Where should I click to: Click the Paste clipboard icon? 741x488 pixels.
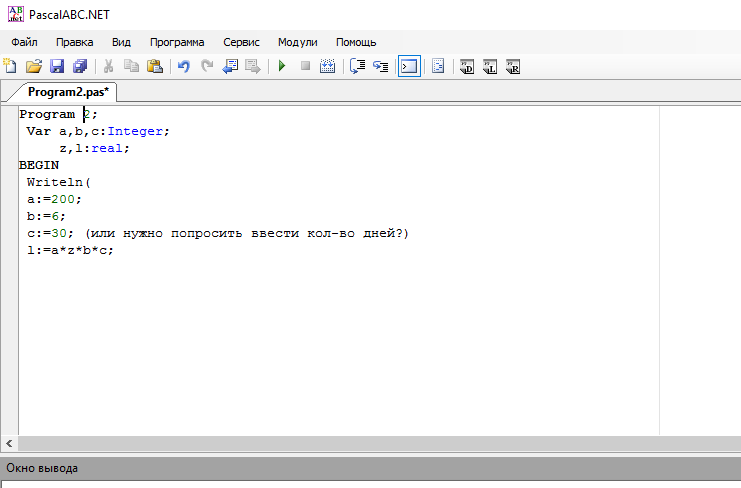pos(155,67)
